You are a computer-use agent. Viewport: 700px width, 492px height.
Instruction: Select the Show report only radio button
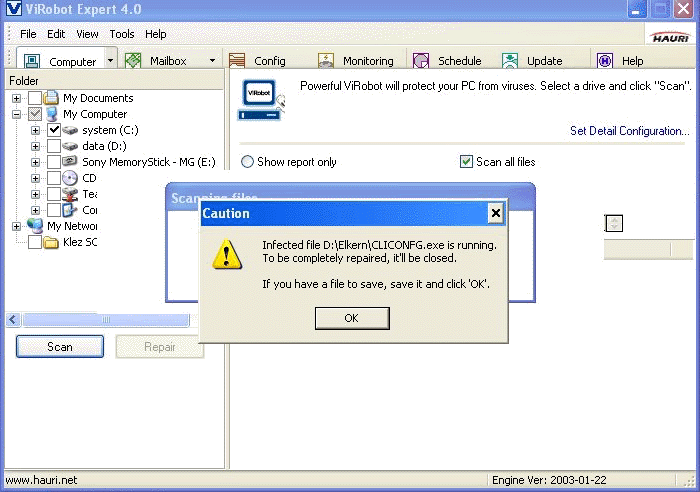[x=247, y=162]
